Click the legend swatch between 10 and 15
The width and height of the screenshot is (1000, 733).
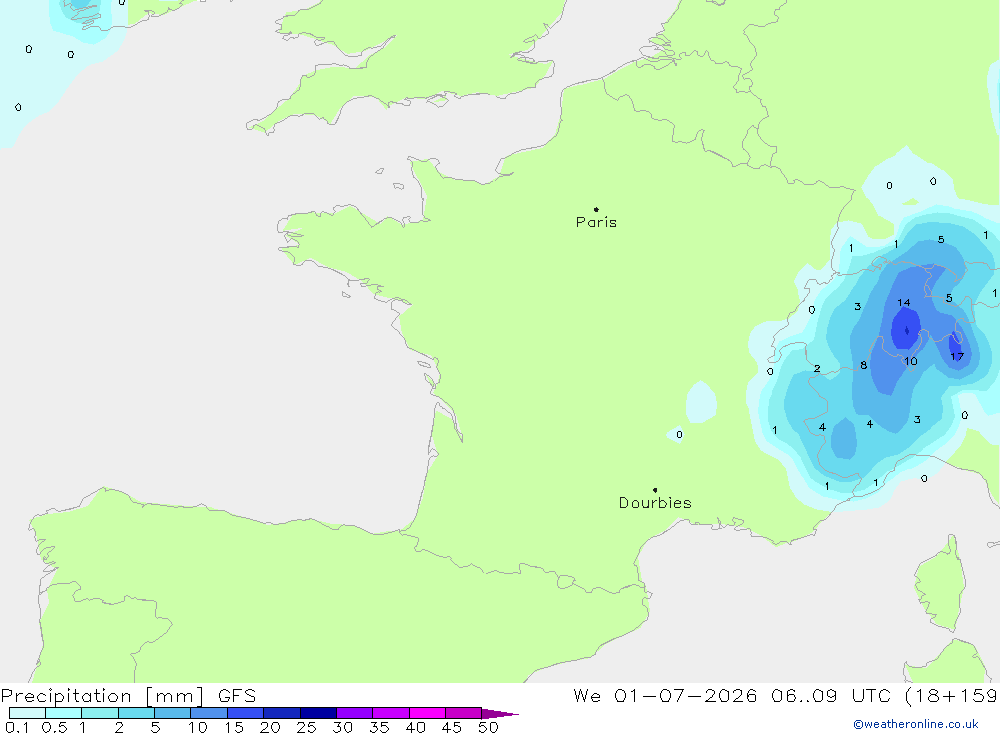(209, 713)
